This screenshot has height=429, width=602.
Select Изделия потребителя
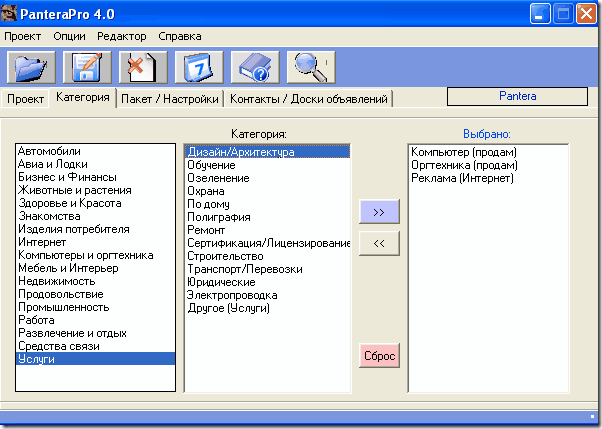coord(95,229)
